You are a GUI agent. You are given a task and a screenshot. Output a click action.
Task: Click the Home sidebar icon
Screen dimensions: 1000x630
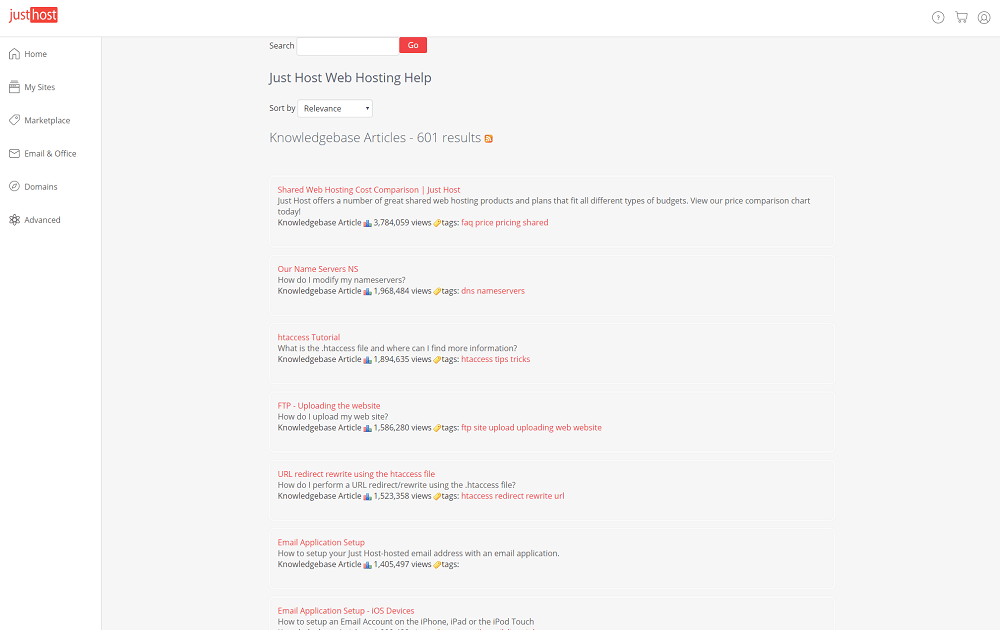[14, 54]
